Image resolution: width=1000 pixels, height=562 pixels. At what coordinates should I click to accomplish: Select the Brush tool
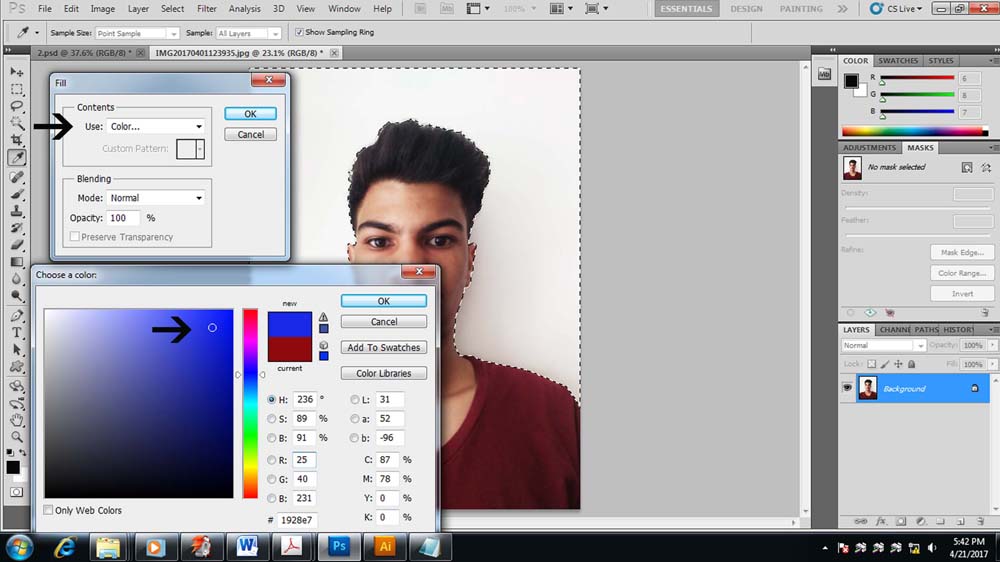[x=17, y=194]
